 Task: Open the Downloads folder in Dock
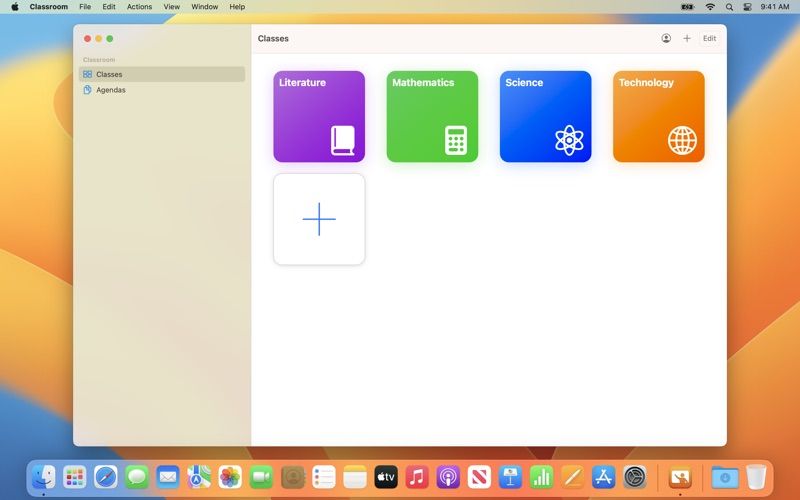click(x=725, y=478)
